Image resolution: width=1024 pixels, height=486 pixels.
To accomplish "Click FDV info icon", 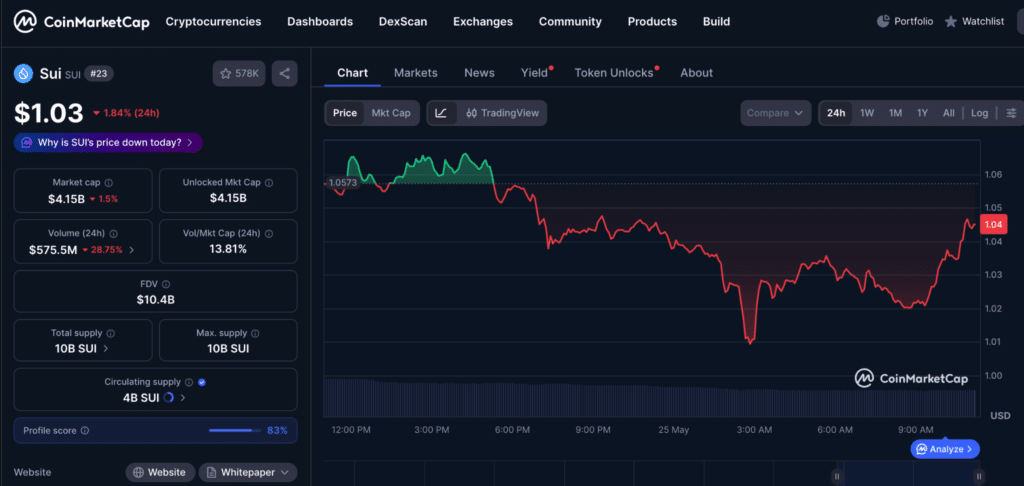I will [166, 285].
